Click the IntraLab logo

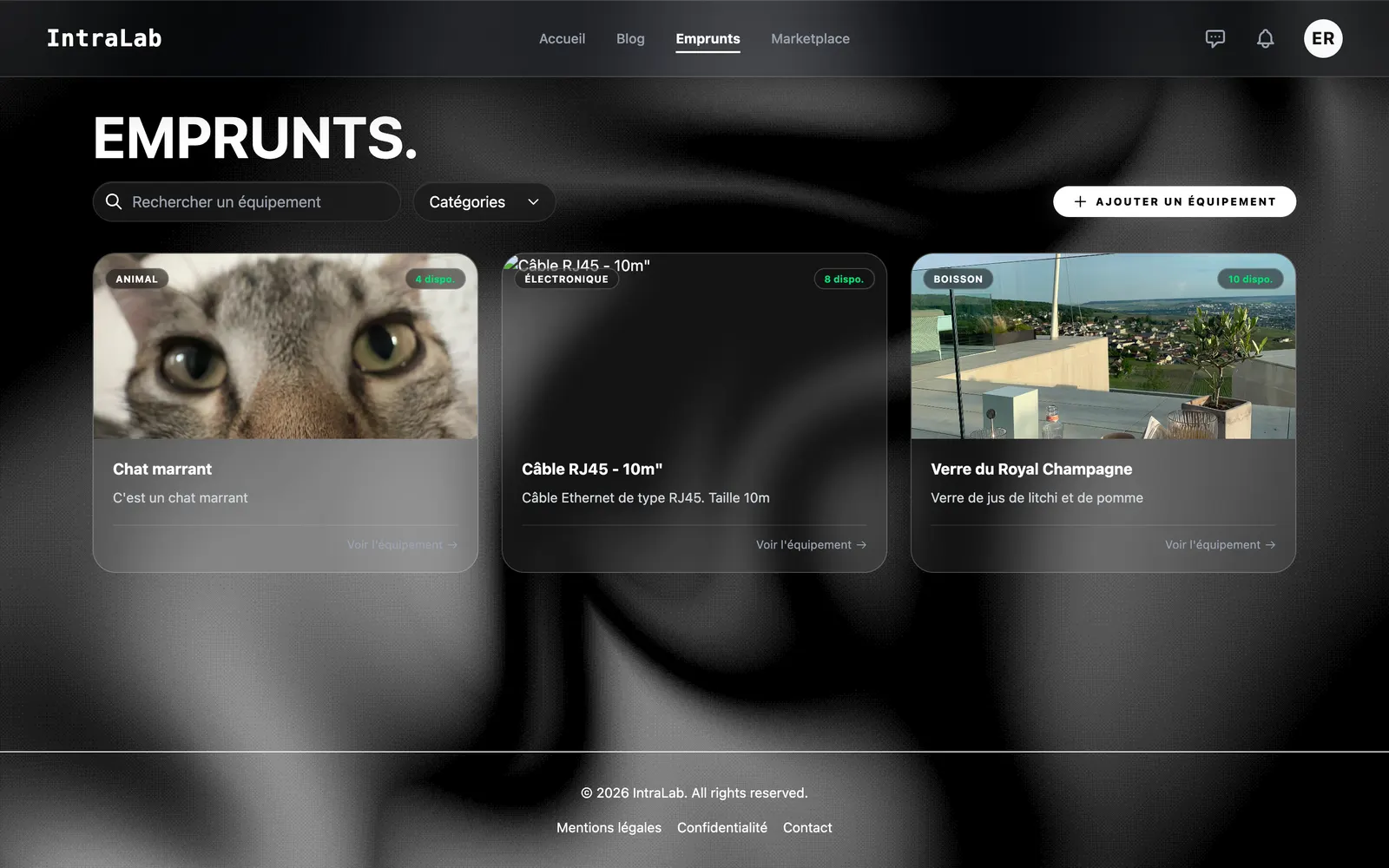click(x=104, y=38)
